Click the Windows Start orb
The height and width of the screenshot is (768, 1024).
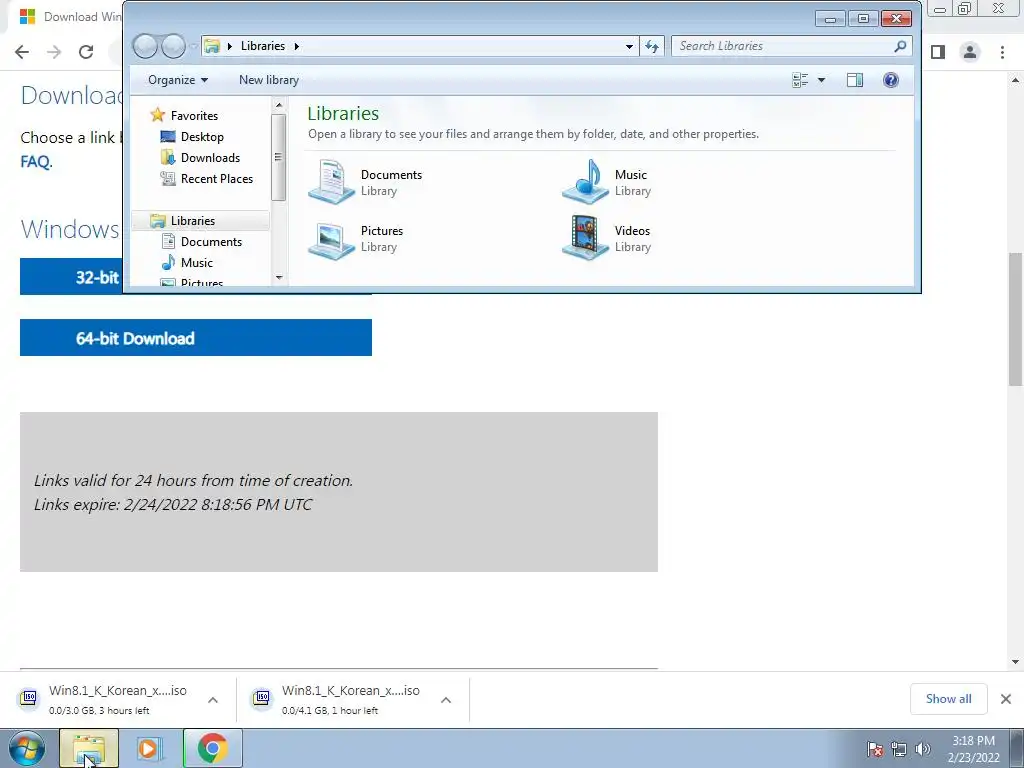[27, 748]
